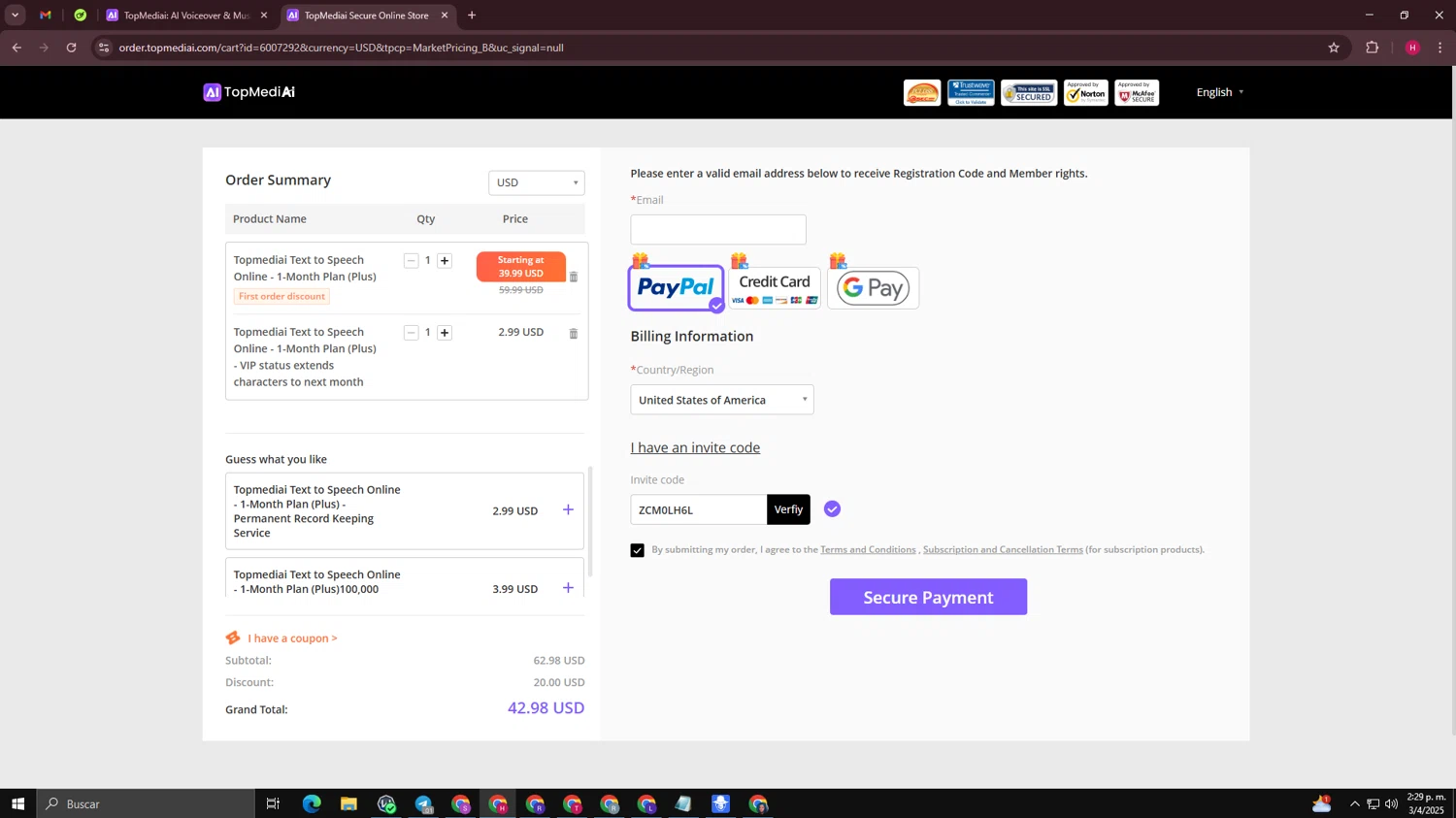Launch Microsoft Edge from the taskbar

[312, 803]
